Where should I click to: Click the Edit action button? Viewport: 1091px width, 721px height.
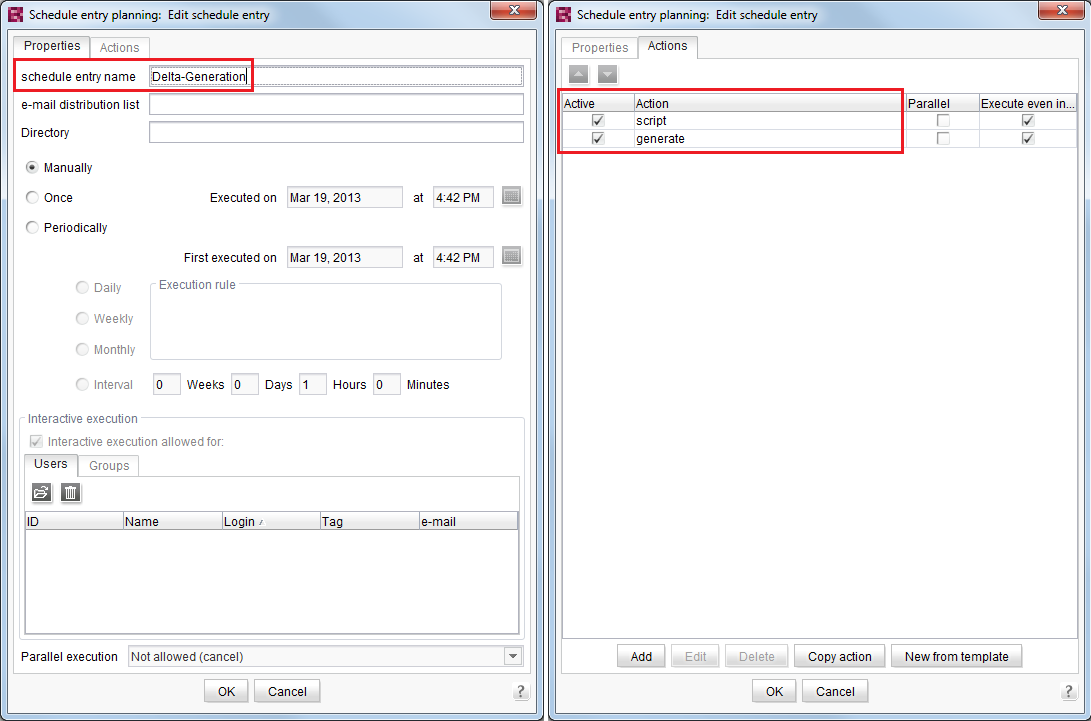[695, 656]
